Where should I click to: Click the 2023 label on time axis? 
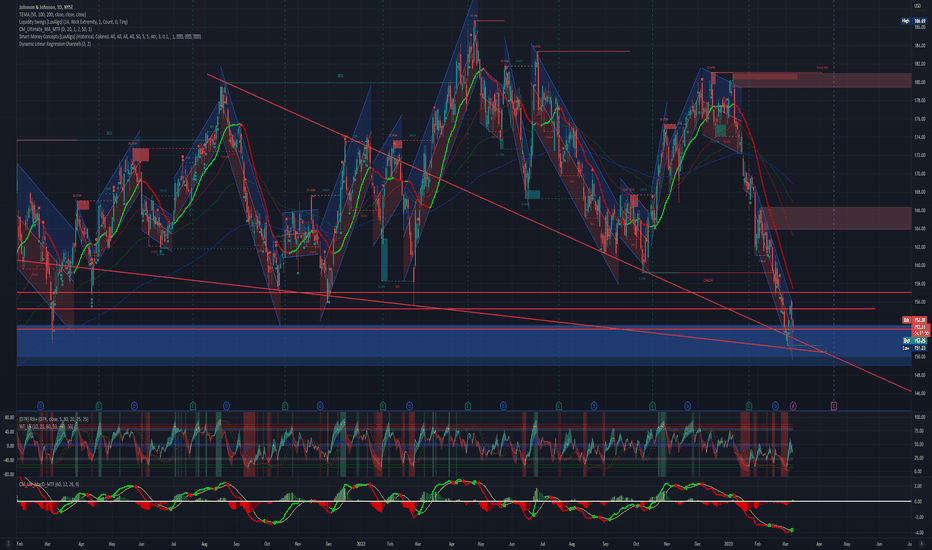tap(729, 544)
